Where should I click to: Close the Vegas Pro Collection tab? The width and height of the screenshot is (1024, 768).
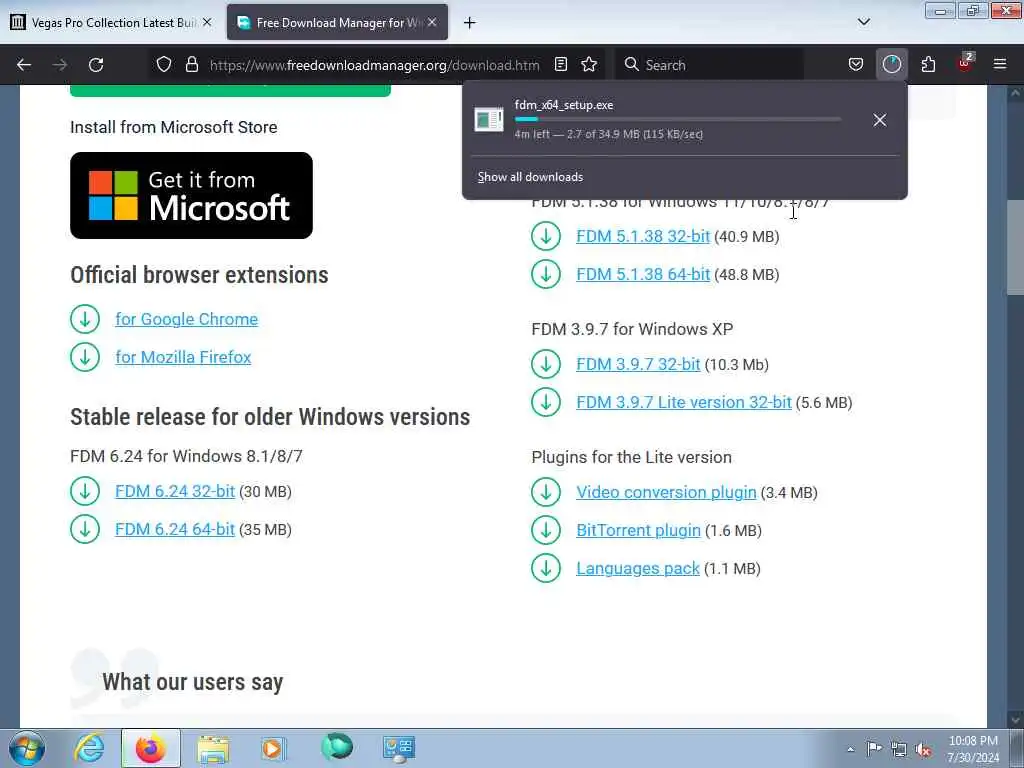[x=207, y=22]
